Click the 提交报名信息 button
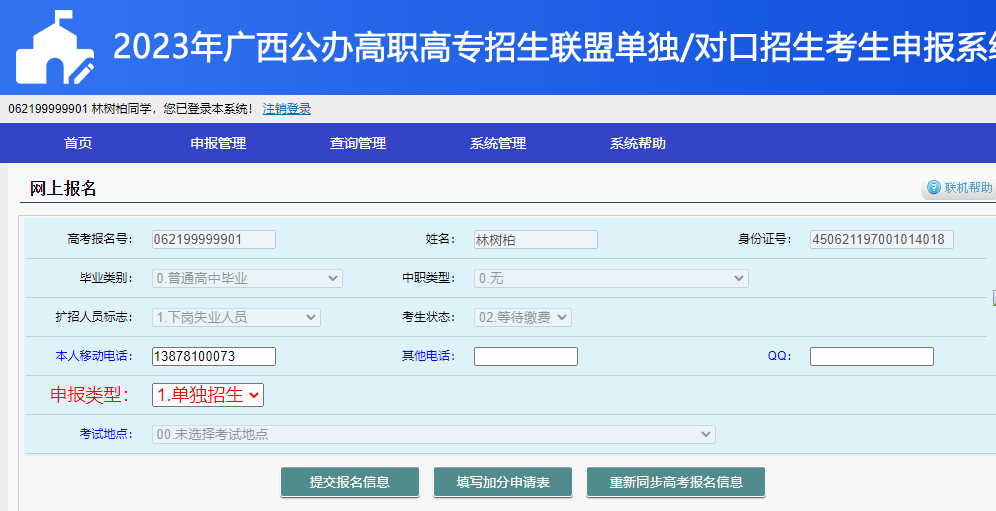 350,482
